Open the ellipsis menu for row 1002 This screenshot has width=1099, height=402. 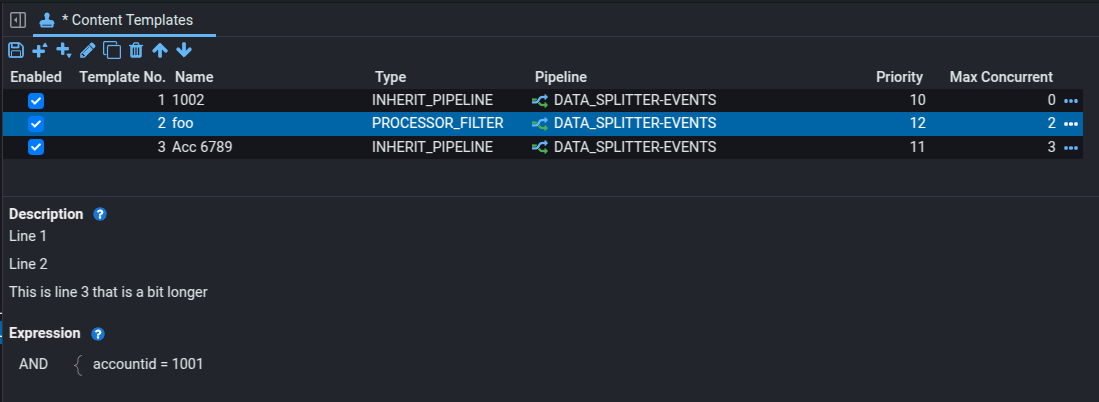point(1071,101)
